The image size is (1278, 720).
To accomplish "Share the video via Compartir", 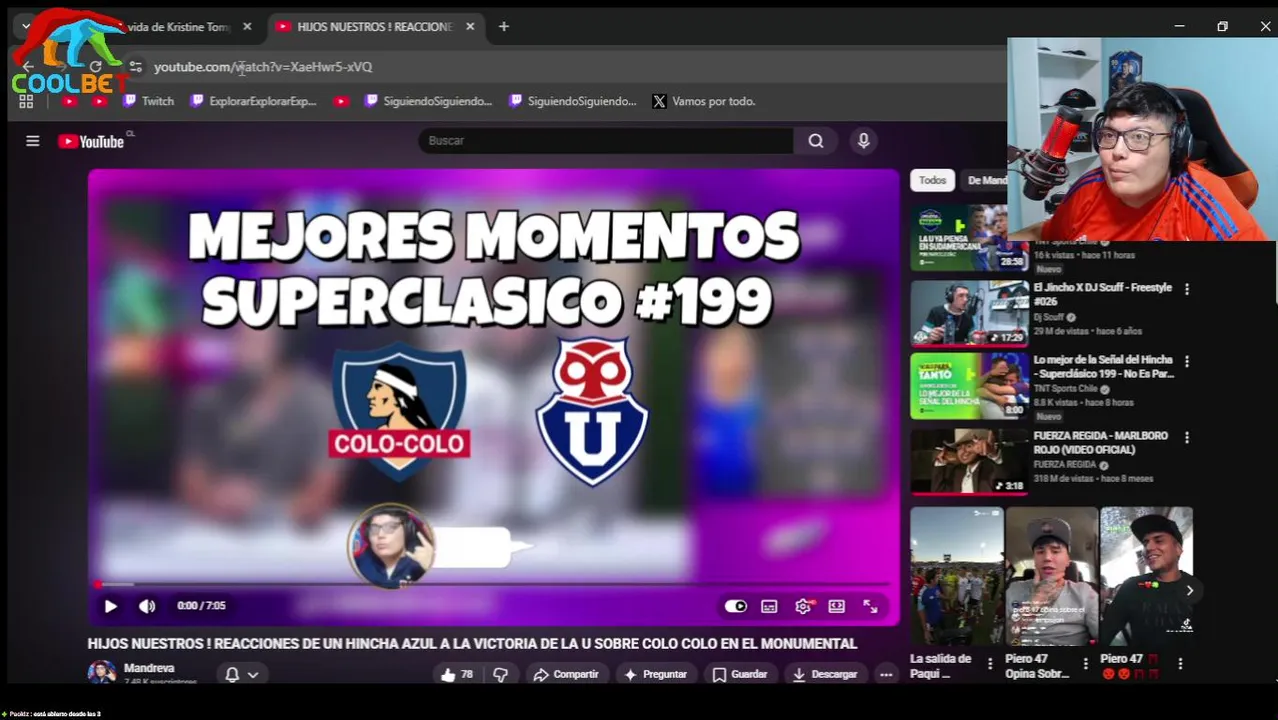I will tap(566, 674).
